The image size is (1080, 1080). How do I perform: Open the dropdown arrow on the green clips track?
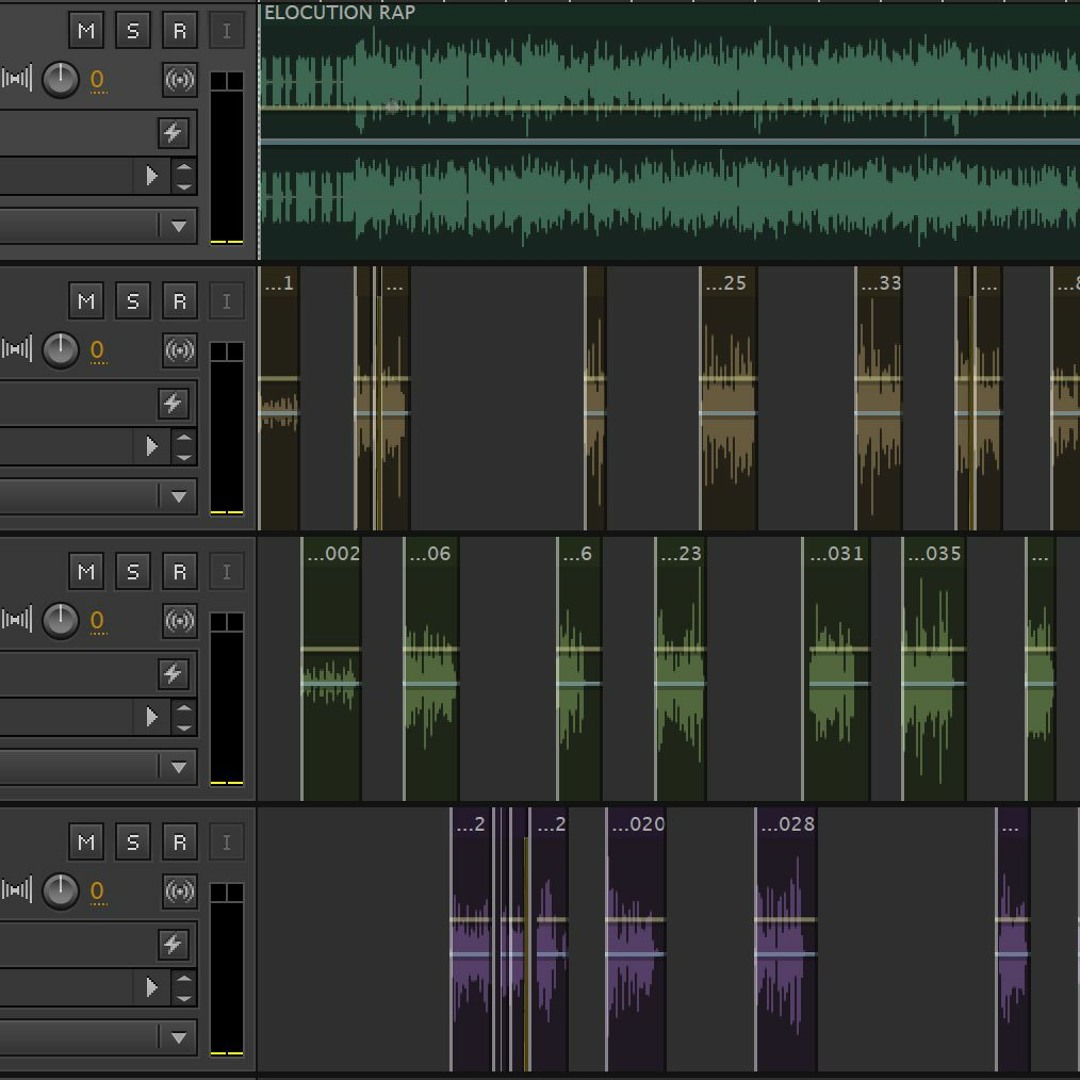coord(178,767)
